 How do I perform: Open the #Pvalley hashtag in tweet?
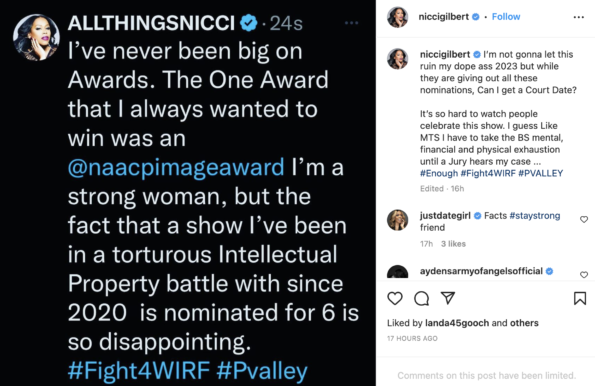point(262,371)
